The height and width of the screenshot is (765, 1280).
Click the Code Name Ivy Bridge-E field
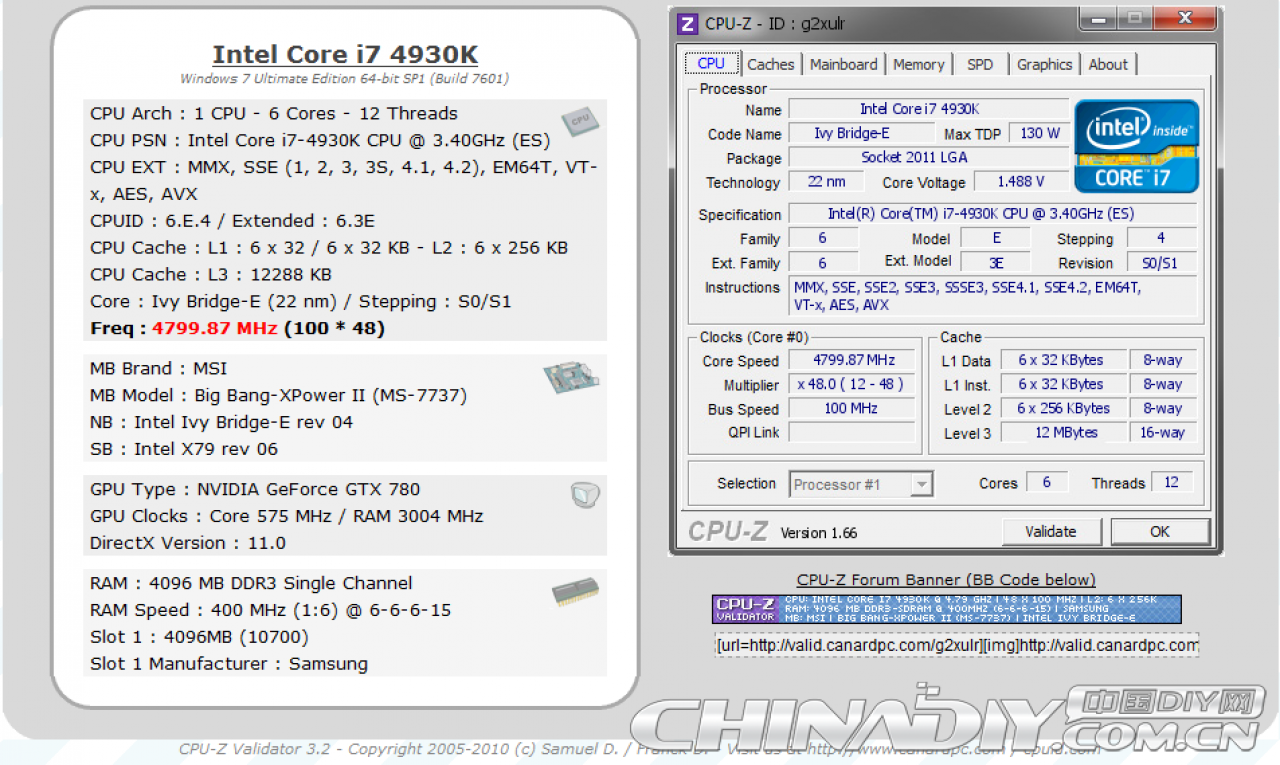(862, 133)
